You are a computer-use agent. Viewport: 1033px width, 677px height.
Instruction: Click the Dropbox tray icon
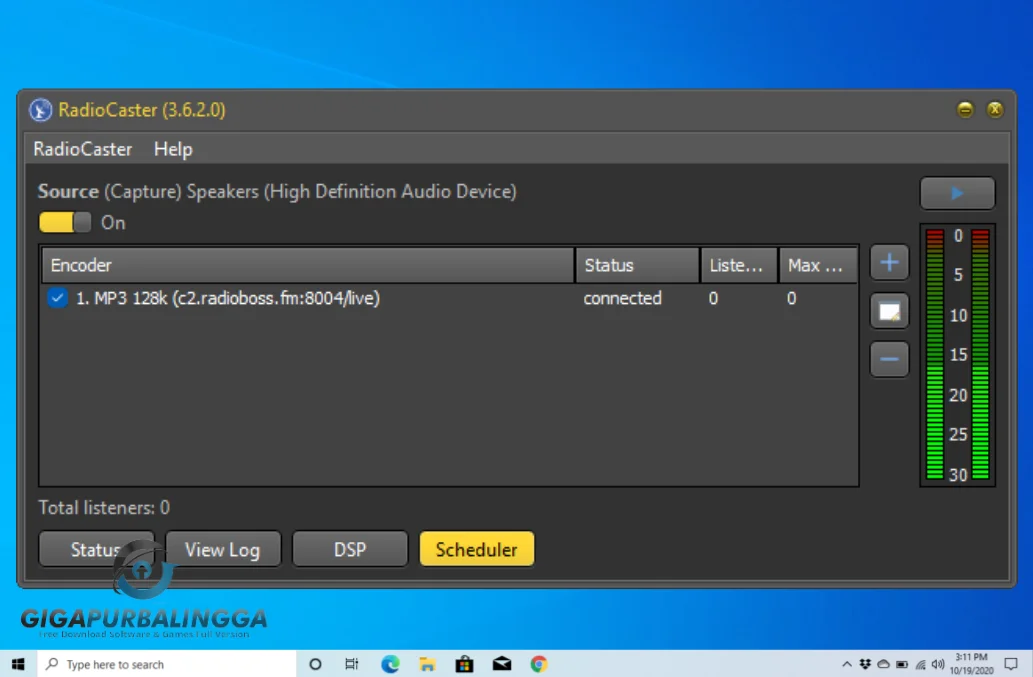pyautogui.click(x=865, y=664)
